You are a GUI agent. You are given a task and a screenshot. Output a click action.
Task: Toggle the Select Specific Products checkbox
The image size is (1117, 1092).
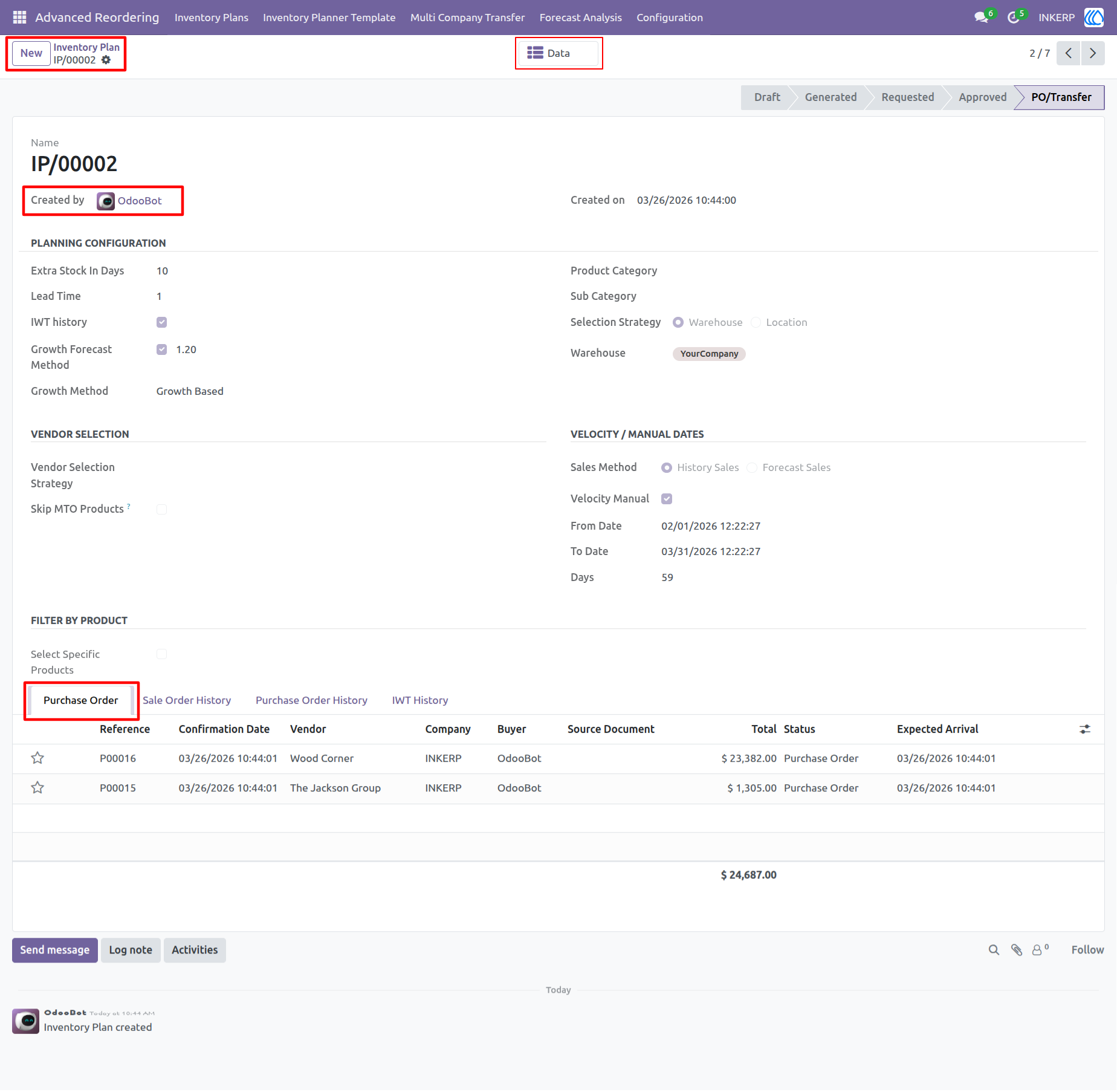(x=161, y=654)
